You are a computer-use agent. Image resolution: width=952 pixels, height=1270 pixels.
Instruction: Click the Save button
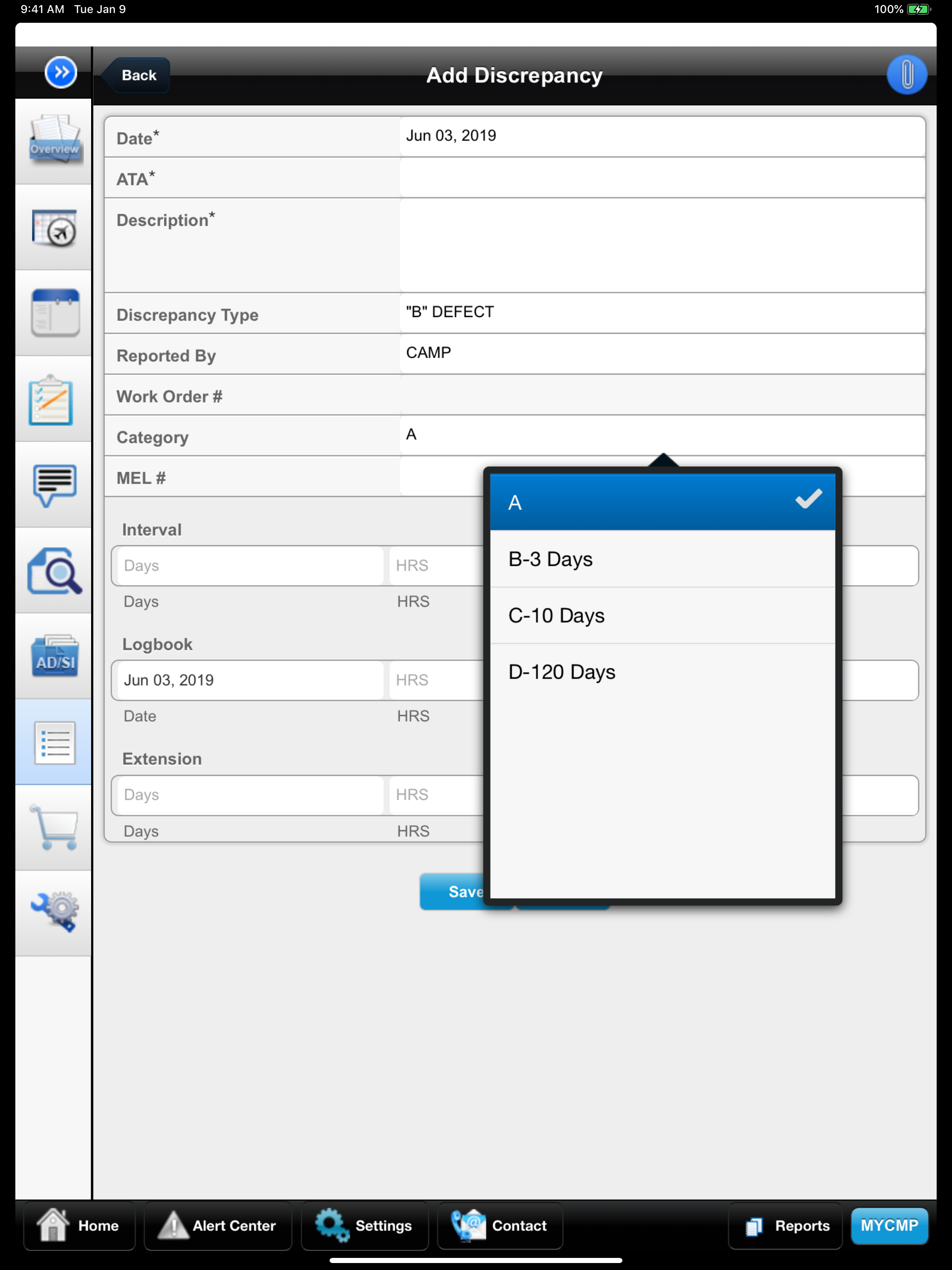click(452, 892)
